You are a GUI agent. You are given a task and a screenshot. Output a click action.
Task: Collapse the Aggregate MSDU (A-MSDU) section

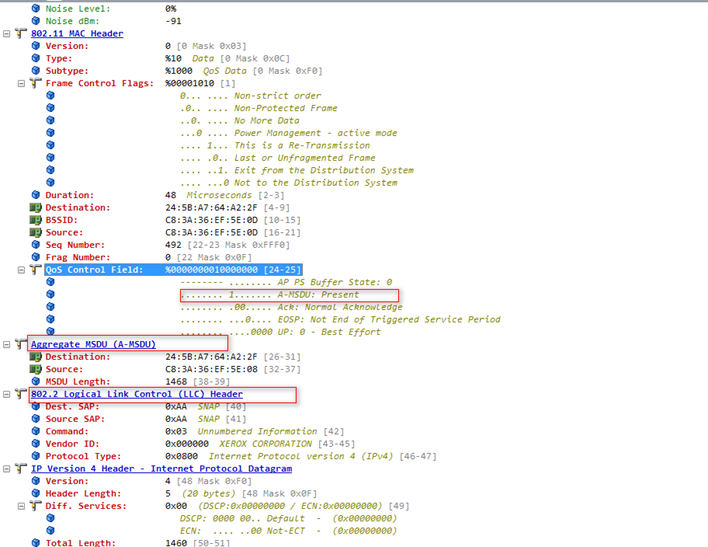6,344
